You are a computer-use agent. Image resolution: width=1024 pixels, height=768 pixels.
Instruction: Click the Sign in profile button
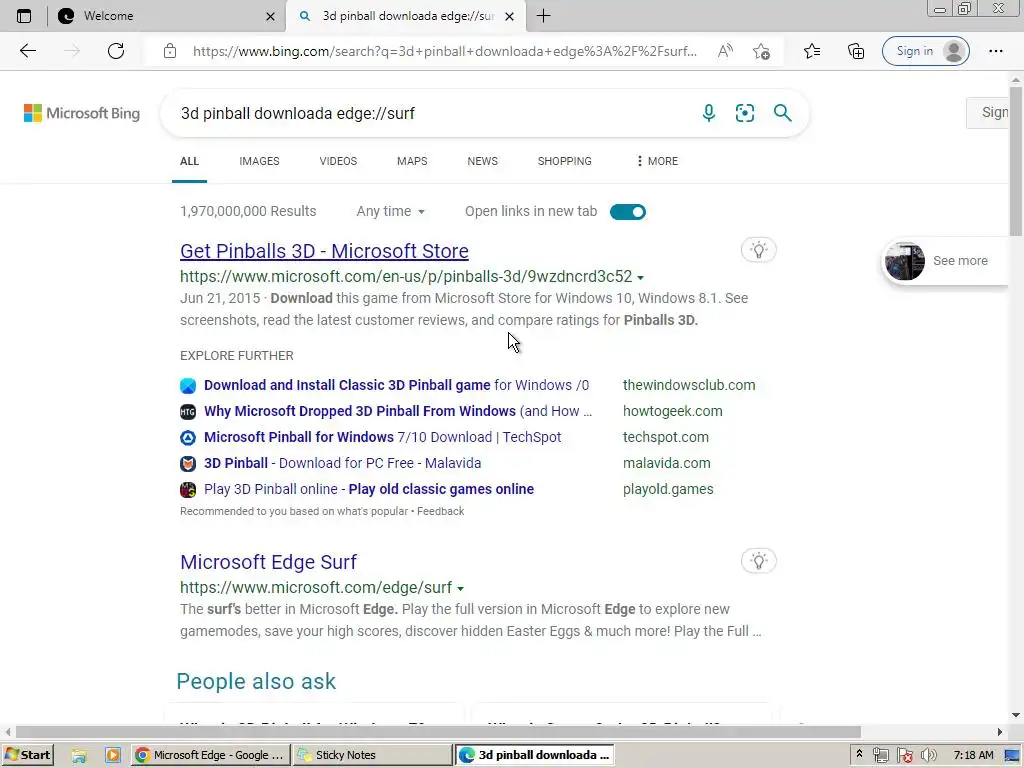pos(925,51)
